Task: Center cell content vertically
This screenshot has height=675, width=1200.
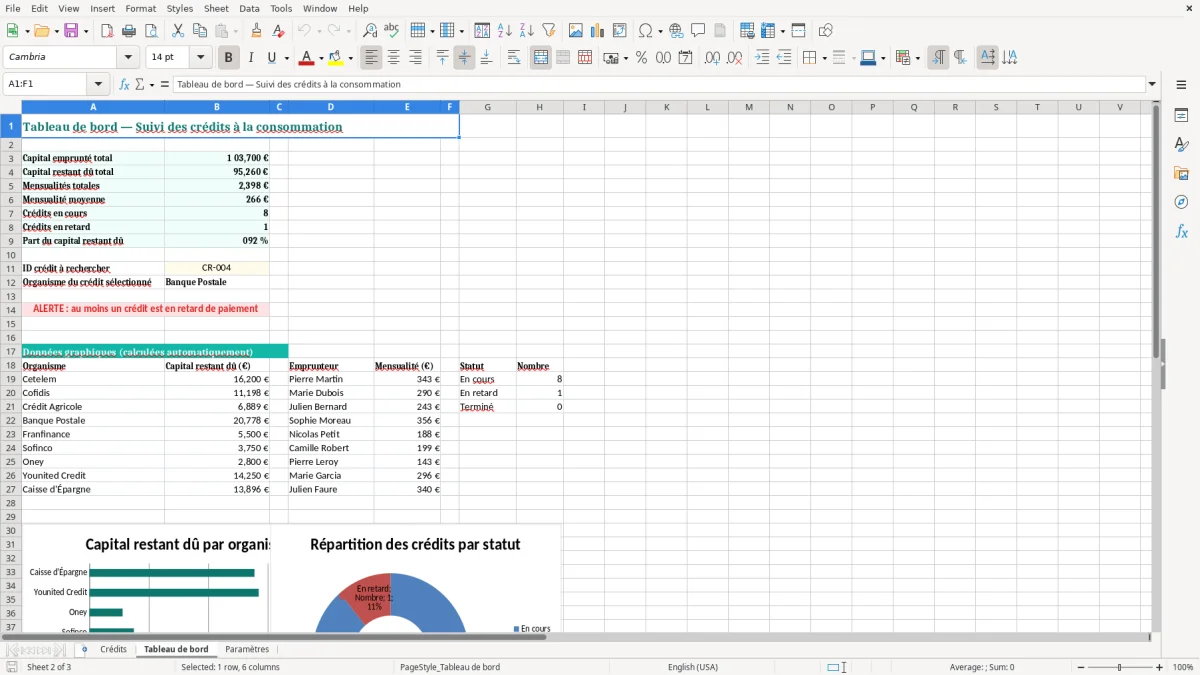Action: [x=464, y=58]
